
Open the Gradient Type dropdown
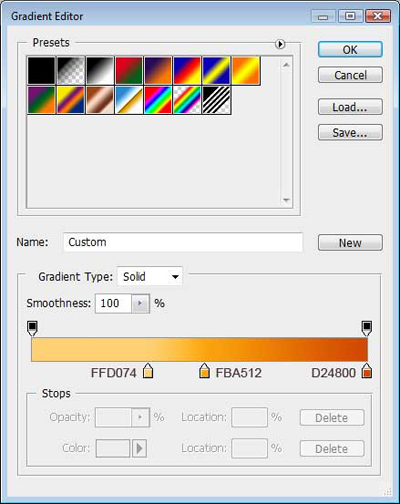pyautogui.click(x=150, y=276)
